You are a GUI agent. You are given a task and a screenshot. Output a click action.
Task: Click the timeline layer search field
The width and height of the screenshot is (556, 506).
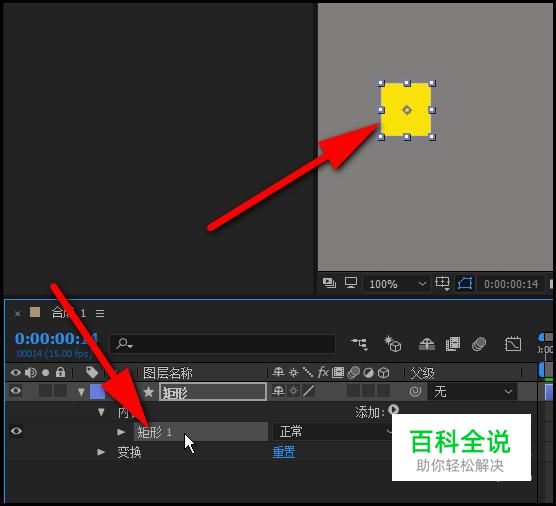(x=223, y=344)
